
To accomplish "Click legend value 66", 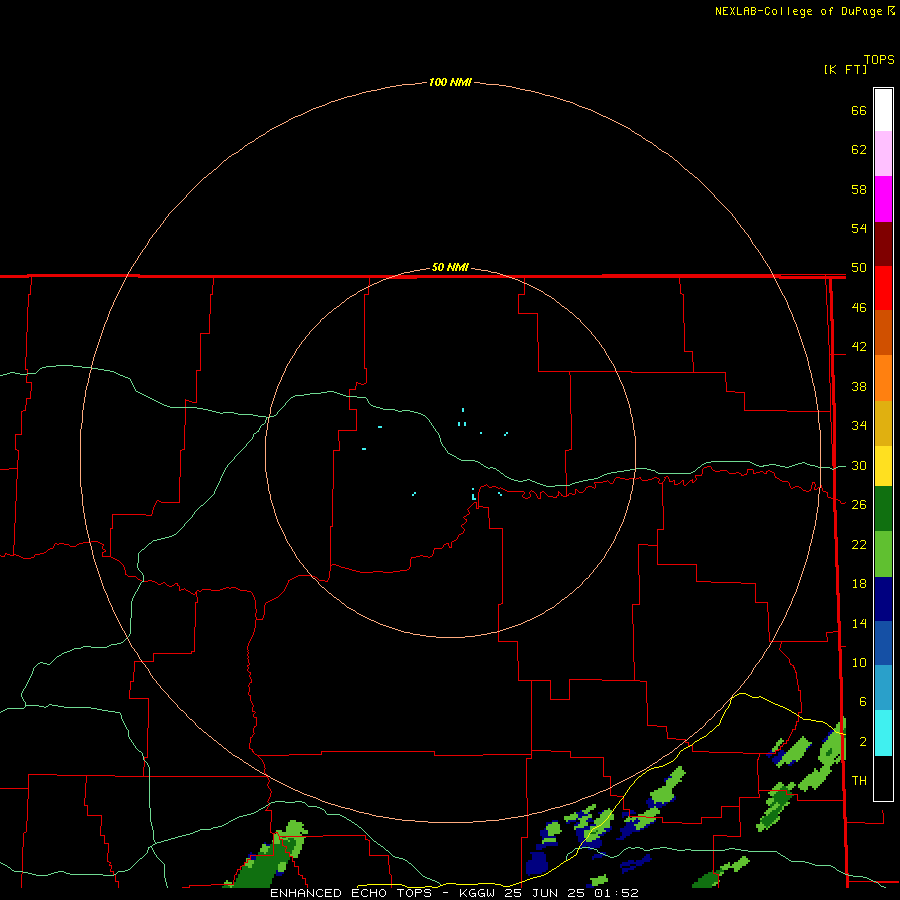I will 859,111.
